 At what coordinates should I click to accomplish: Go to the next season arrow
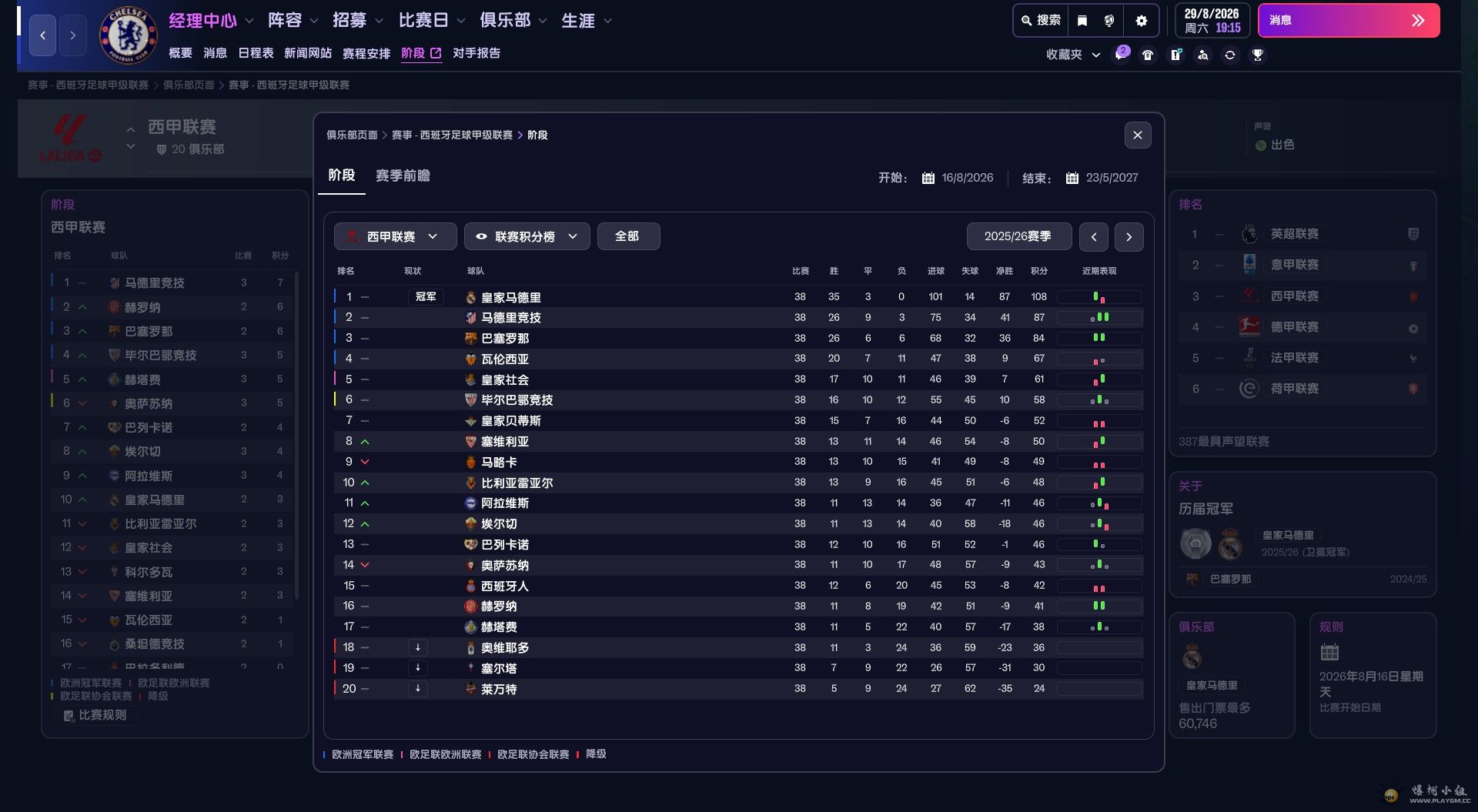[x=1129, y=237]
